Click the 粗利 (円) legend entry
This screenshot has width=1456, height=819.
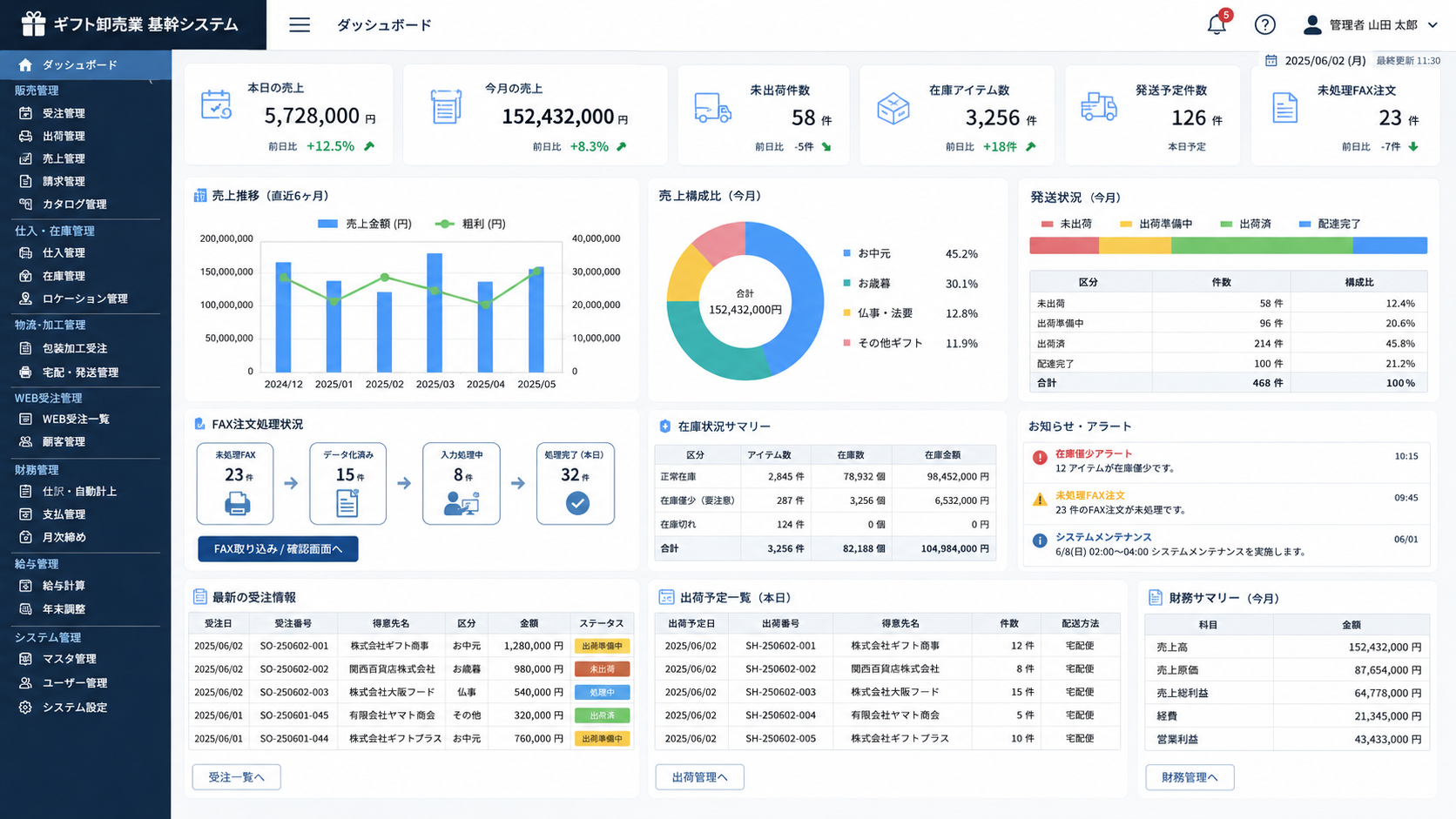click(x=470, y=224)
